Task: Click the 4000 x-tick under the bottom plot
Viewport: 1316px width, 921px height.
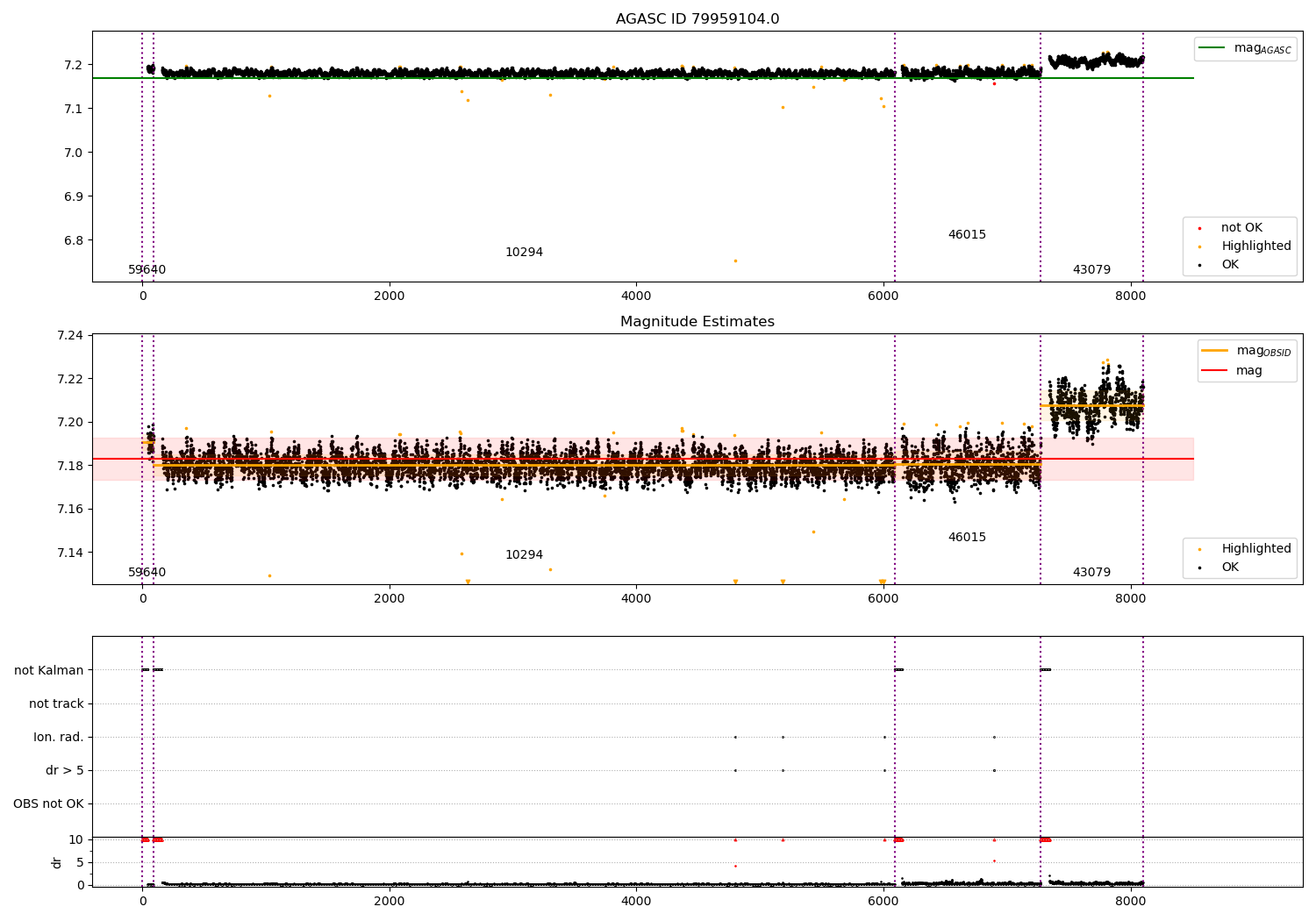Action: 636,902
